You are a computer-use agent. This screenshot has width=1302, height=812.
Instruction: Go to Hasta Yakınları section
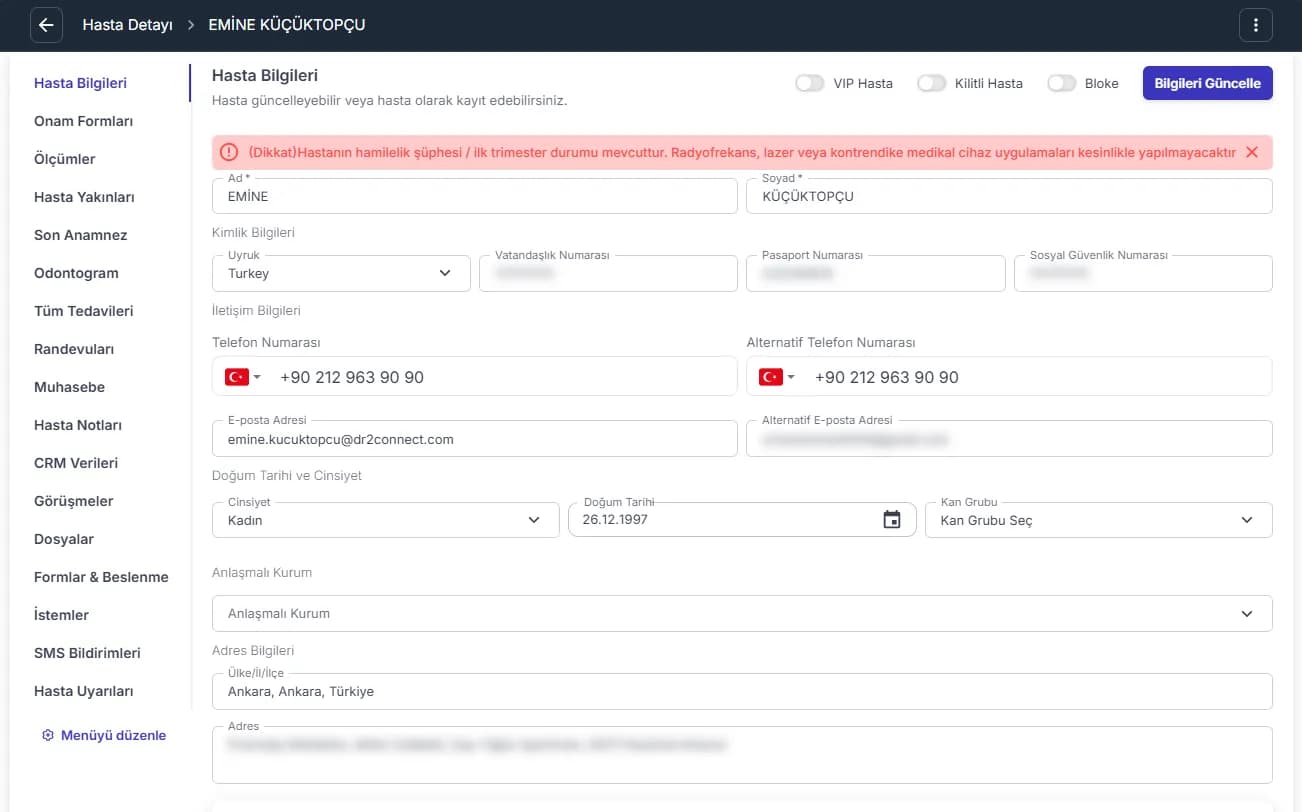84,197
